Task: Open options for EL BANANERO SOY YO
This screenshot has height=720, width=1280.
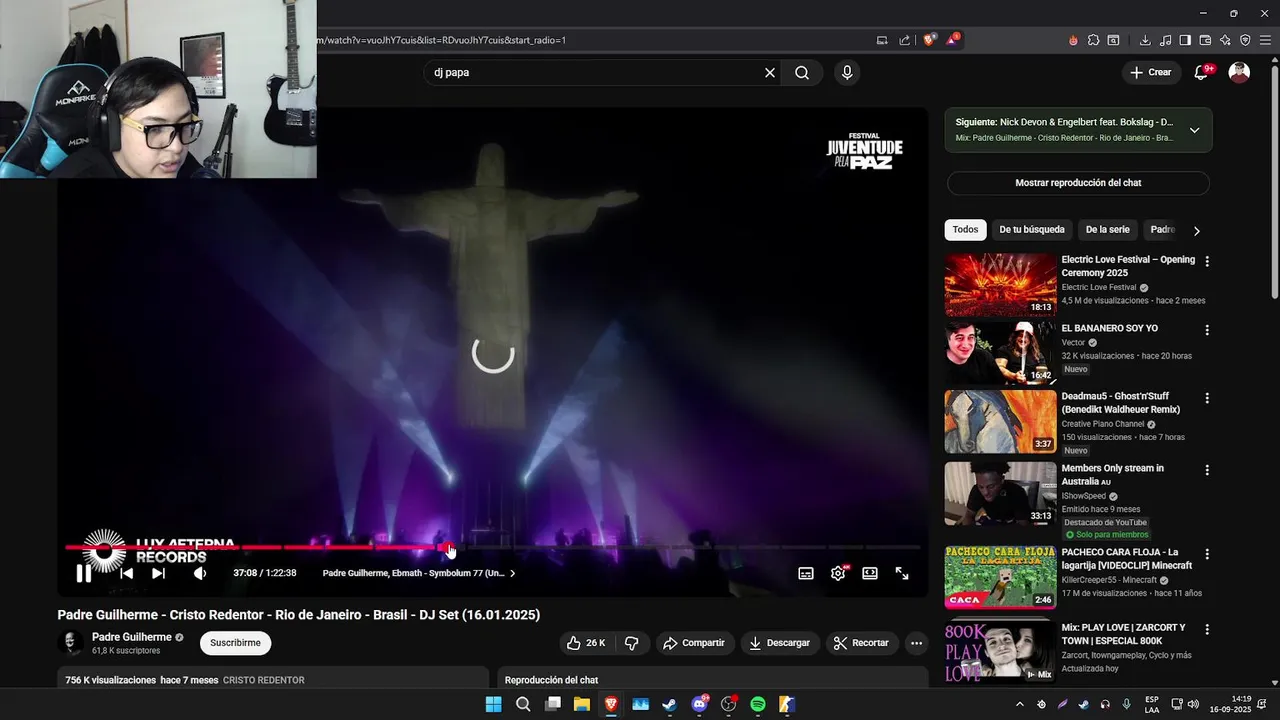Action: click(1207, 330)
